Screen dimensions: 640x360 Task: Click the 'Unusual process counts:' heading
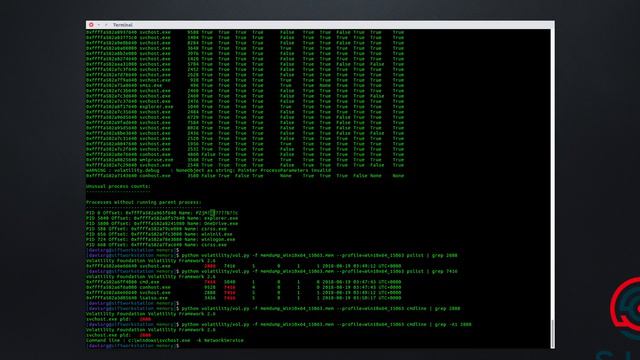pyautogui.click(x=118, y=187)
